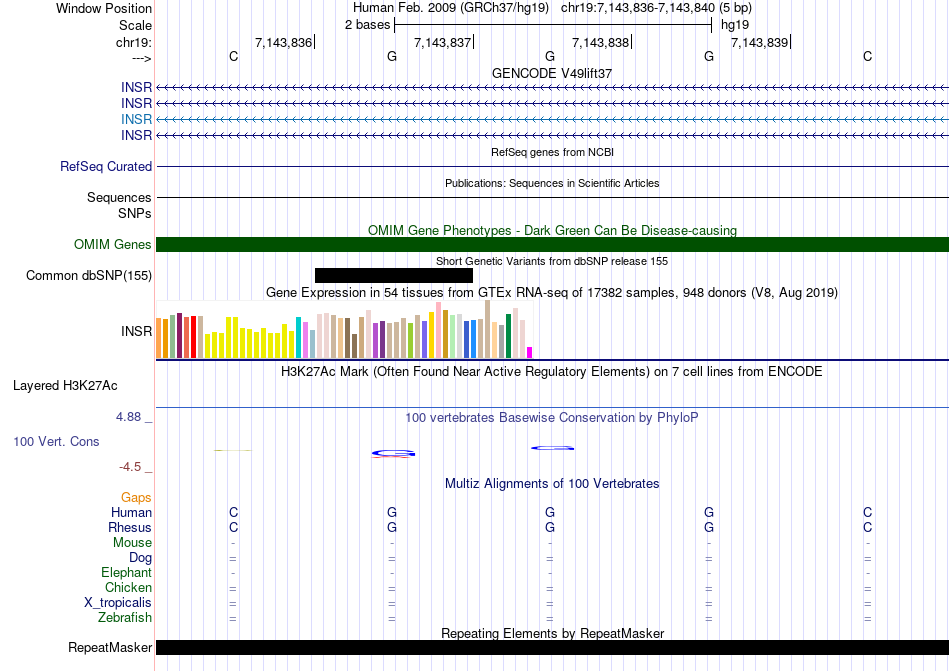Open 100 vertebrates Basewise Conservation by PhyloP
Screen dimensions: 950x671
pyautogui.click(x=552, y=417)
